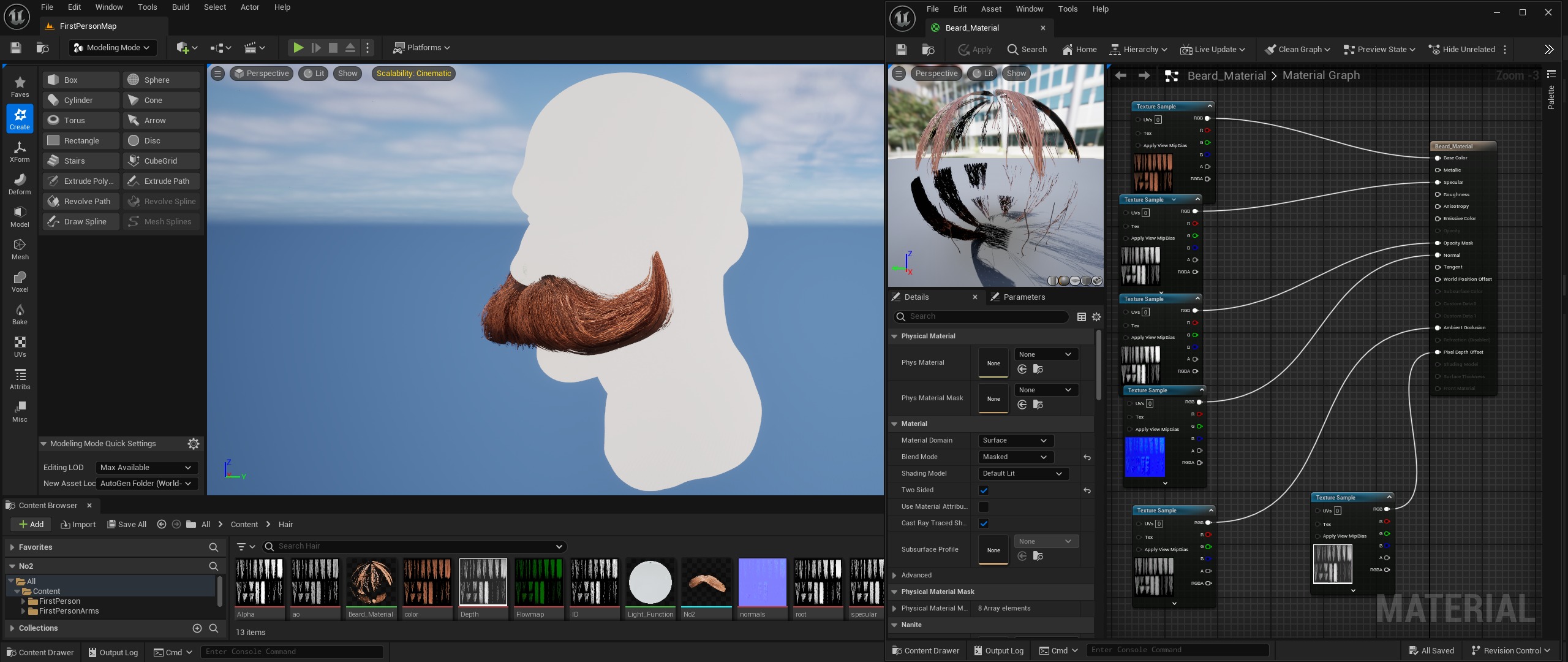Toggle Lit mode in material preview viewport
The width and height of the screenshot is (1568, 662).
(x=983, y=73)
